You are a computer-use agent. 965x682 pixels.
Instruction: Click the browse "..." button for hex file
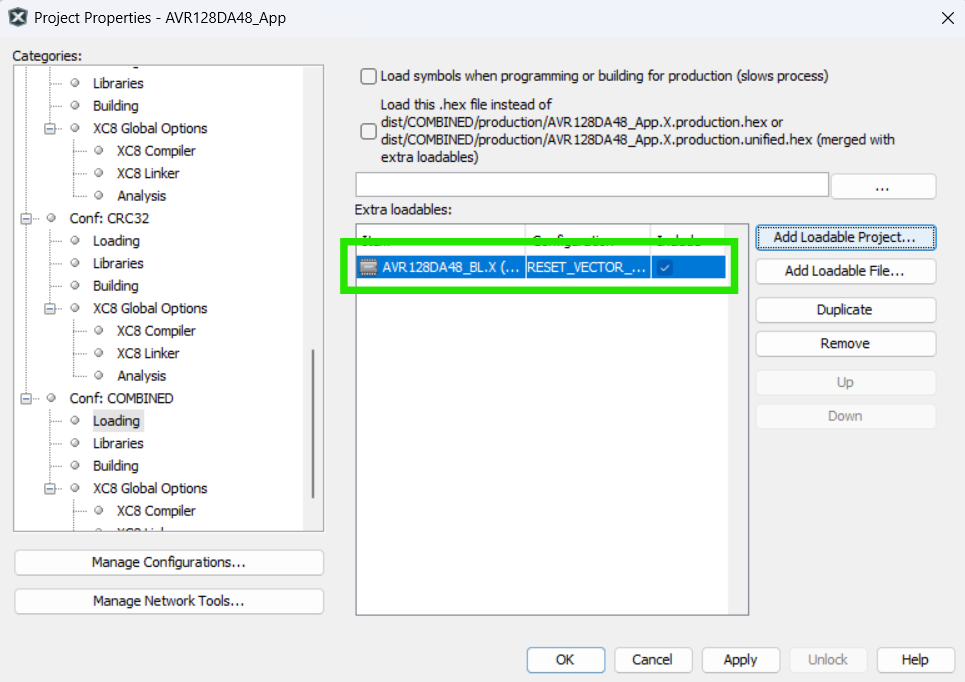point(883,186)
